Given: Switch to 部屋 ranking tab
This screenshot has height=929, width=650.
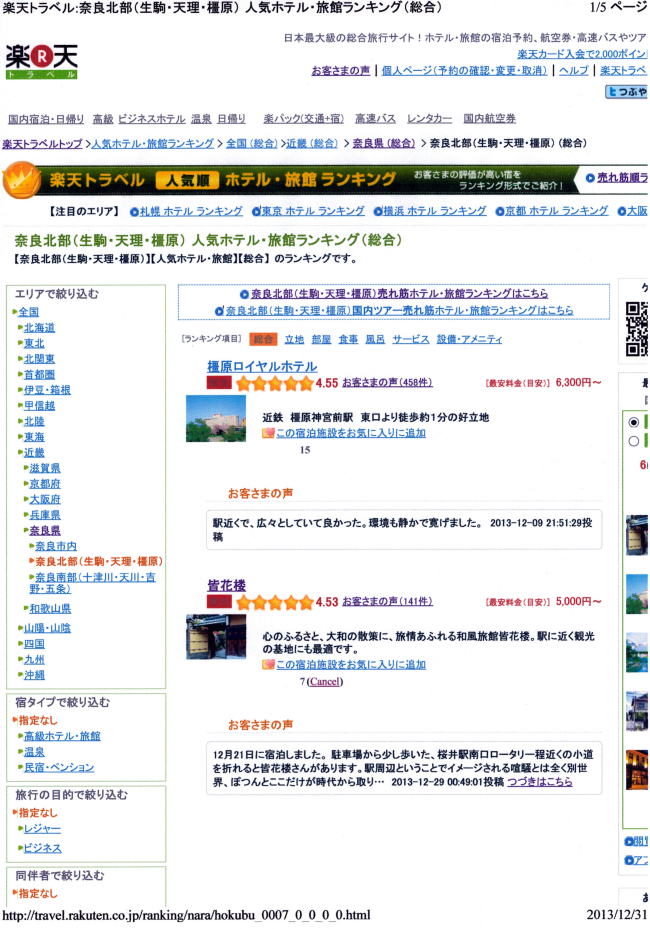Looking at the screenshot, I should coord(321,339).
